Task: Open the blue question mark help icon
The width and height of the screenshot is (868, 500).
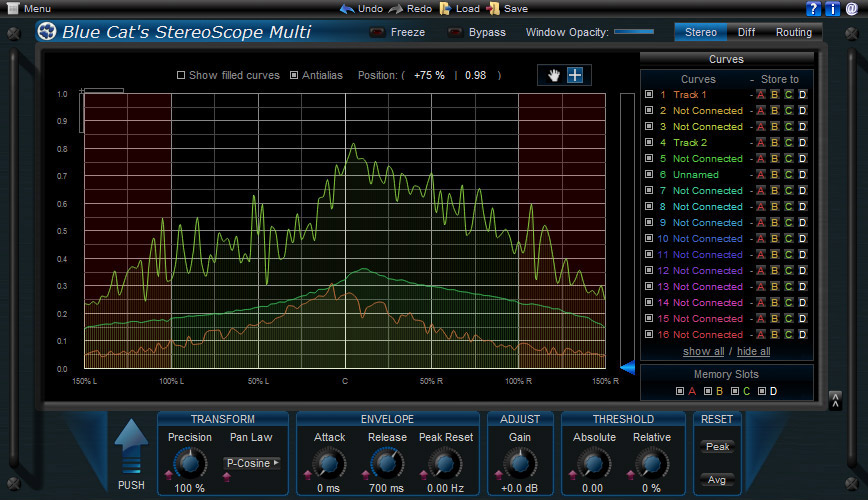Action: (x=813, y=8)
